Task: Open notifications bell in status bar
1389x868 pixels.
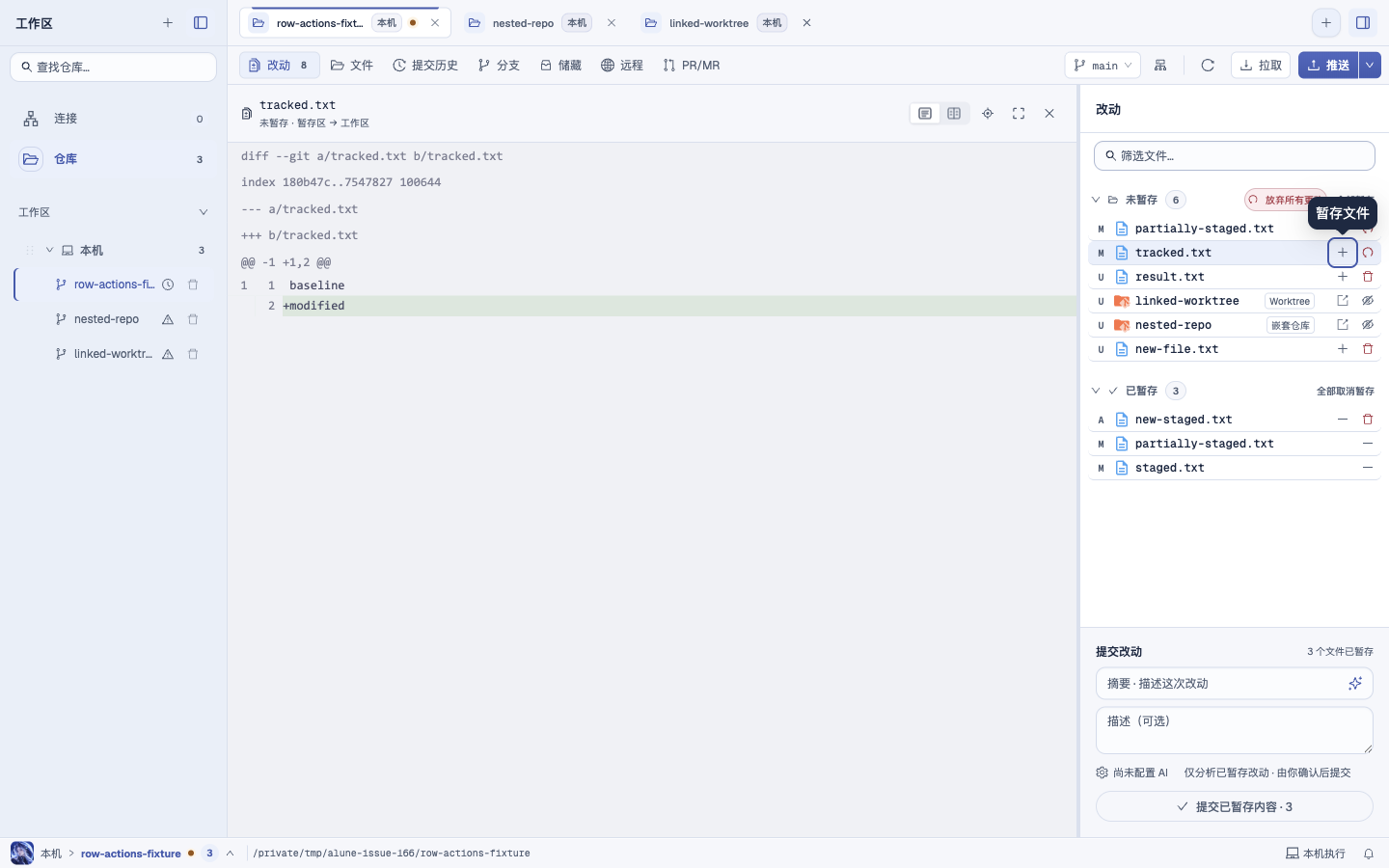Action: [1369, 854]
